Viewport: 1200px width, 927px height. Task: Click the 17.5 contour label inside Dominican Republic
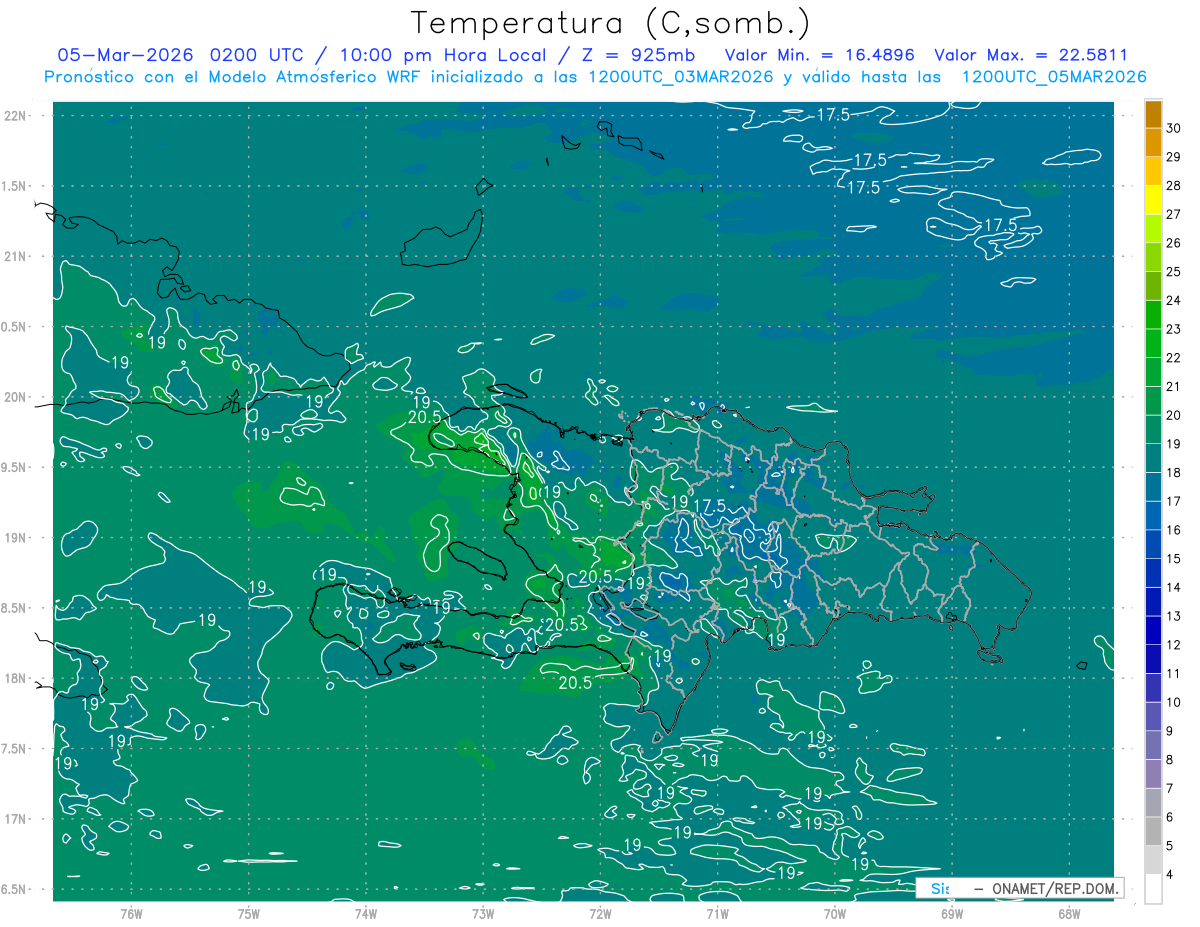pos(709,506)
